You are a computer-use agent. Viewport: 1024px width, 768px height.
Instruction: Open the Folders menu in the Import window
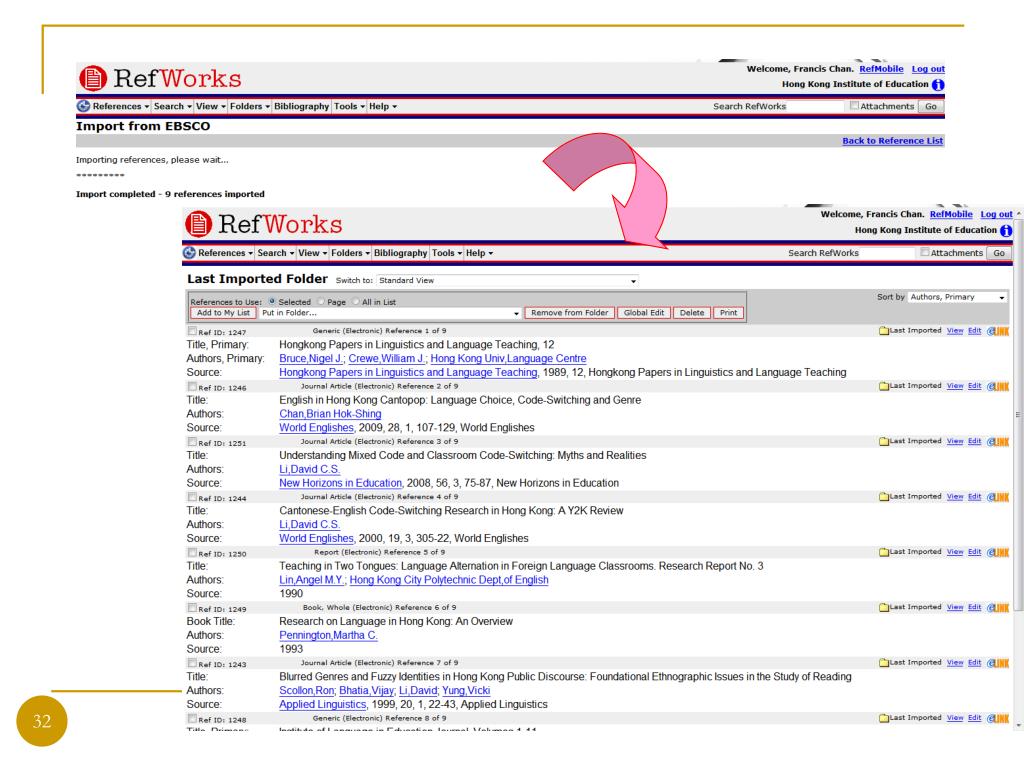pos(250,106)
